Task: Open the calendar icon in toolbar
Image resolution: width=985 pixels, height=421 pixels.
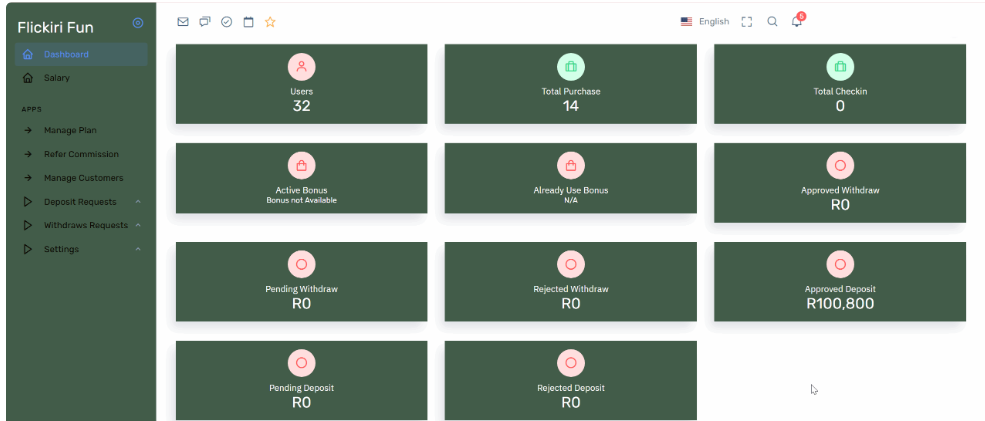Action: [248, 22]
